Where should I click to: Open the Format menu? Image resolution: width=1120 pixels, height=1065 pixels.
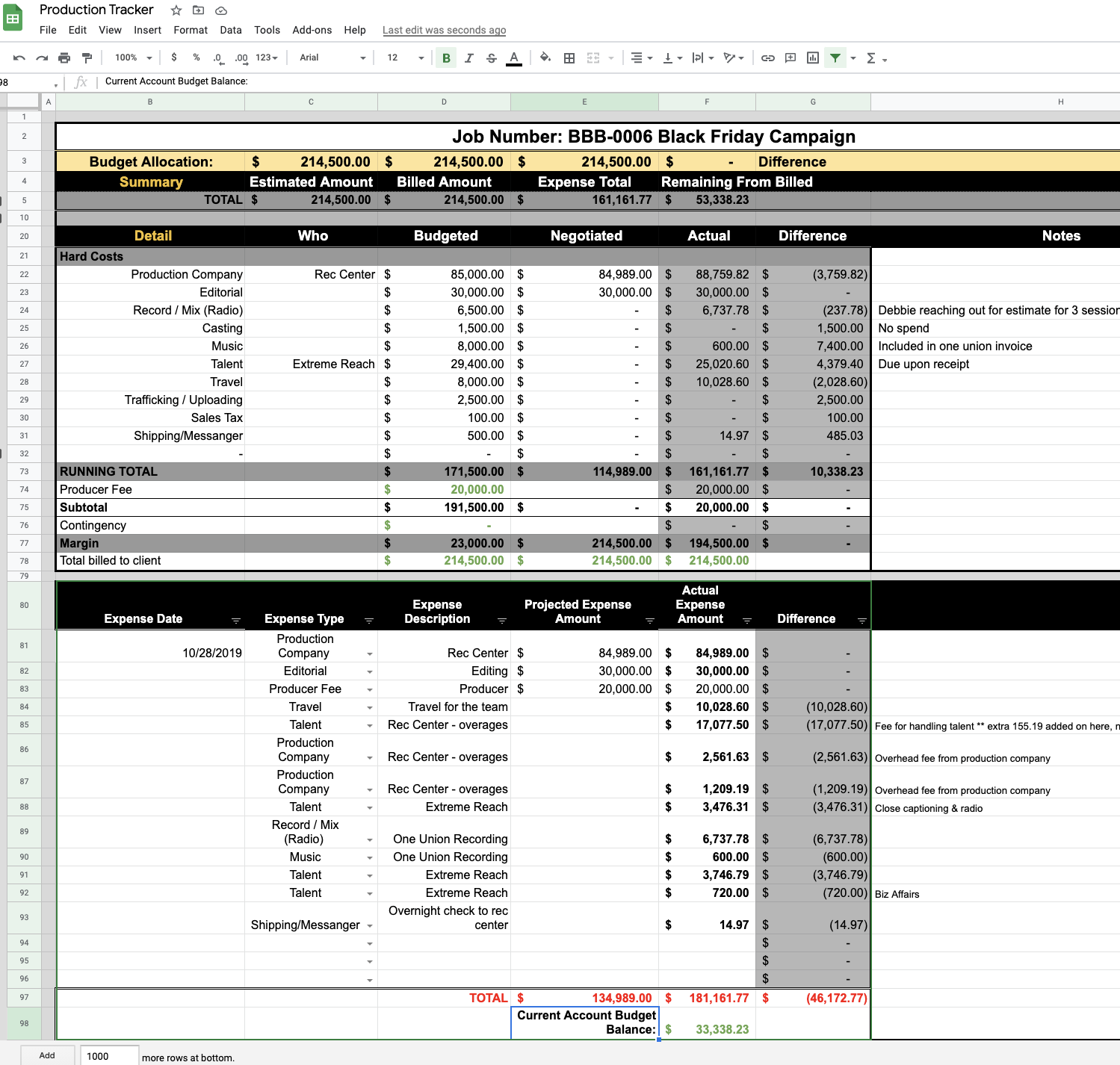tap(191, 30)
